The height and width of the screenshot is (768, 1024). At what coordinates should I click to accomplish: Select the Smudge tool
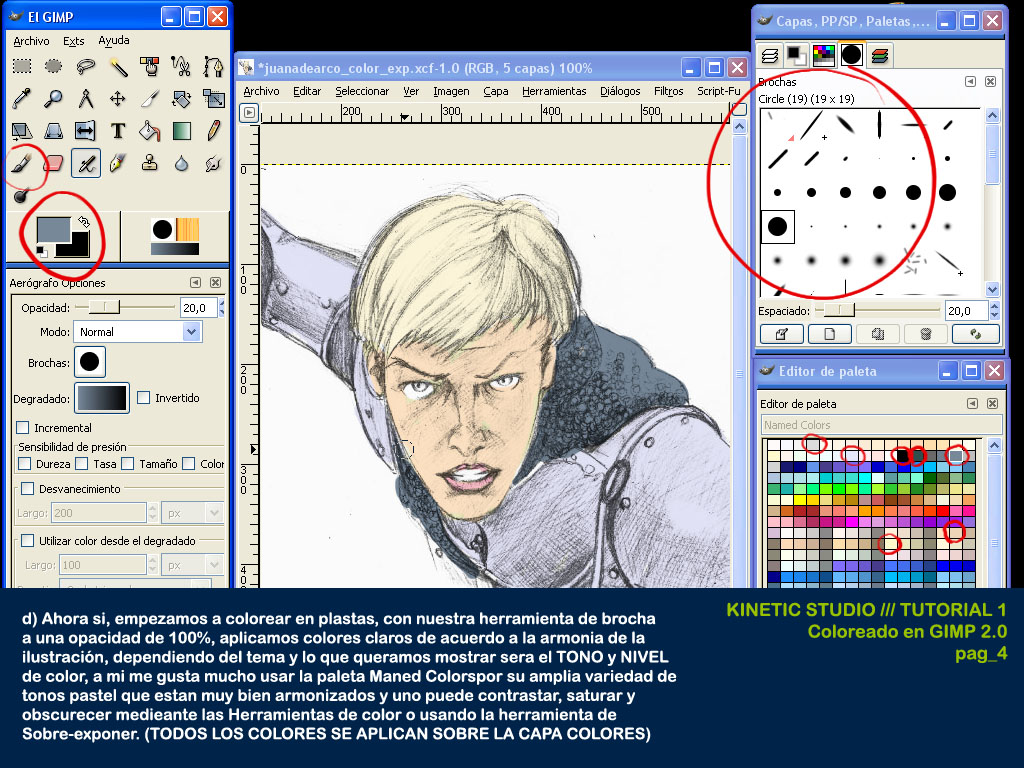pyautogui.click(x=214, y=163)
